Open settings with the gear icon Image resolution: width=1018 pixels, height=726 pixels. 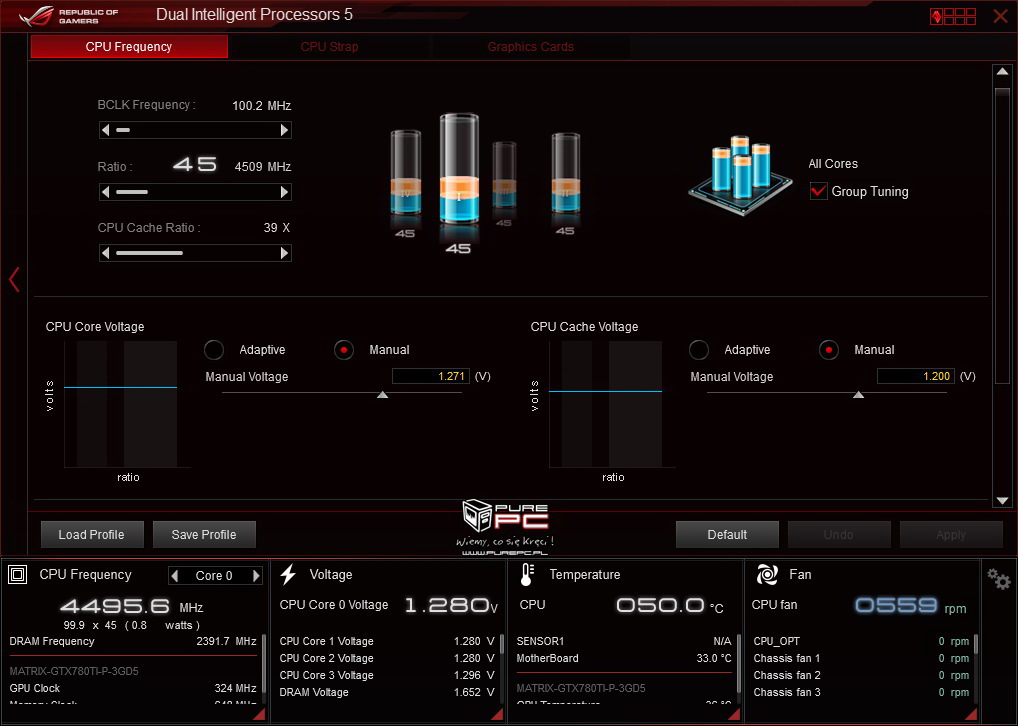tap(998, 579)
